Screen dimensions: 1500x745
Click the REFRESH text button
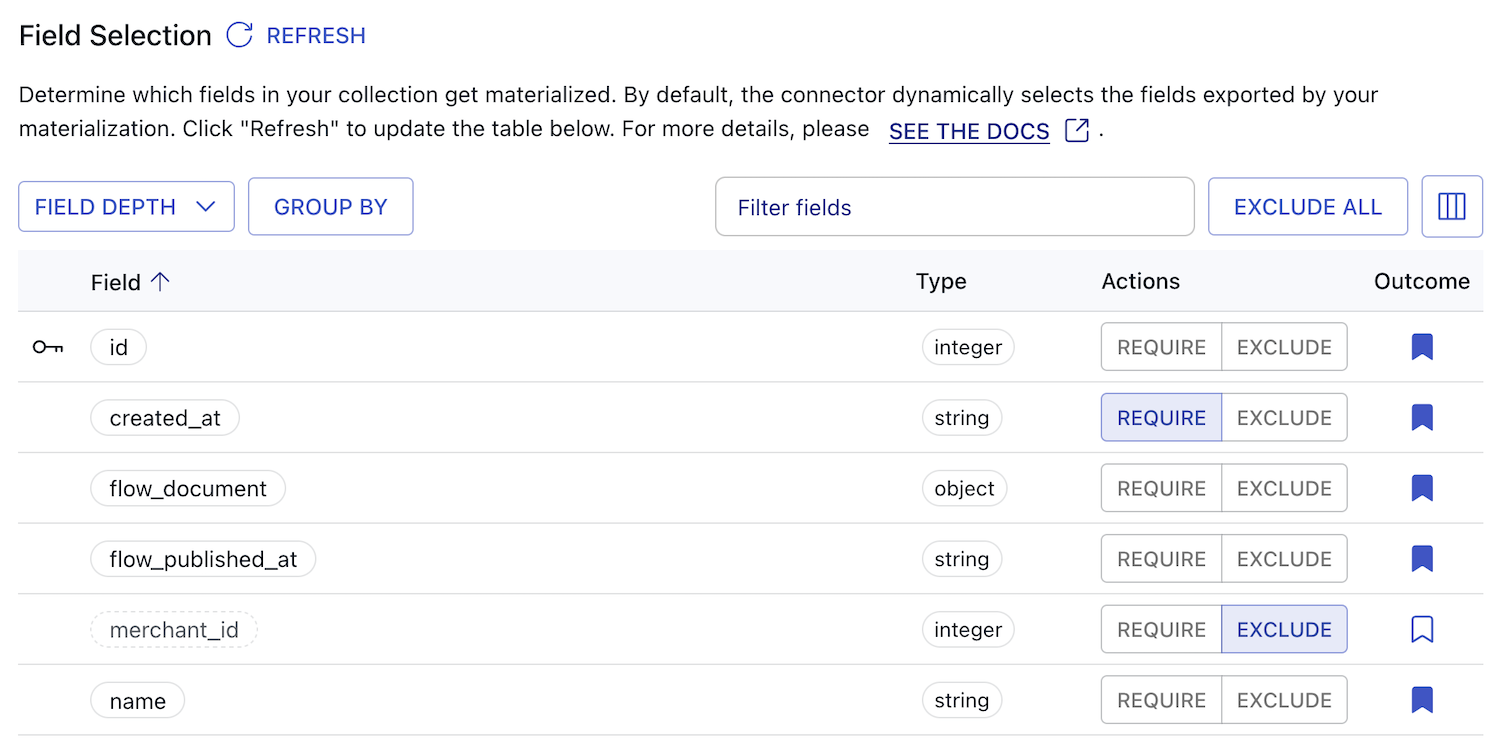pyautogui.click(x=315, y=35)
